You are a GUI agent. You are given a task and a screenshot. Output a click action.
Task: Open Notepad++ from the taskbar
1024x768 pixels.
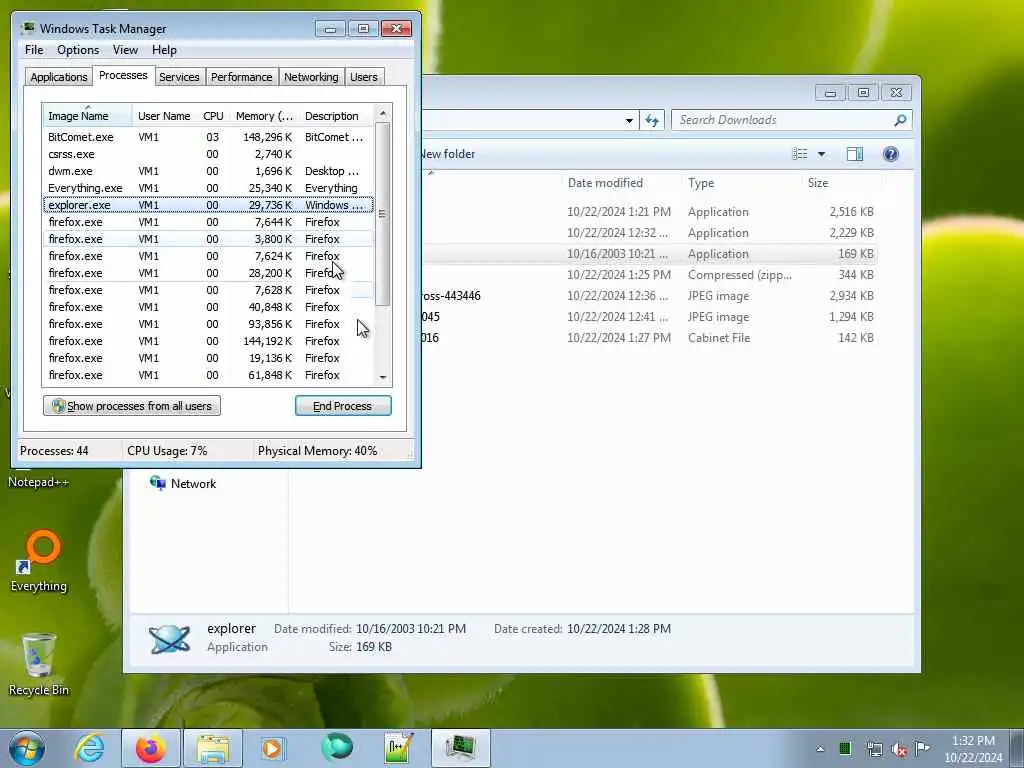pos(398,748)
